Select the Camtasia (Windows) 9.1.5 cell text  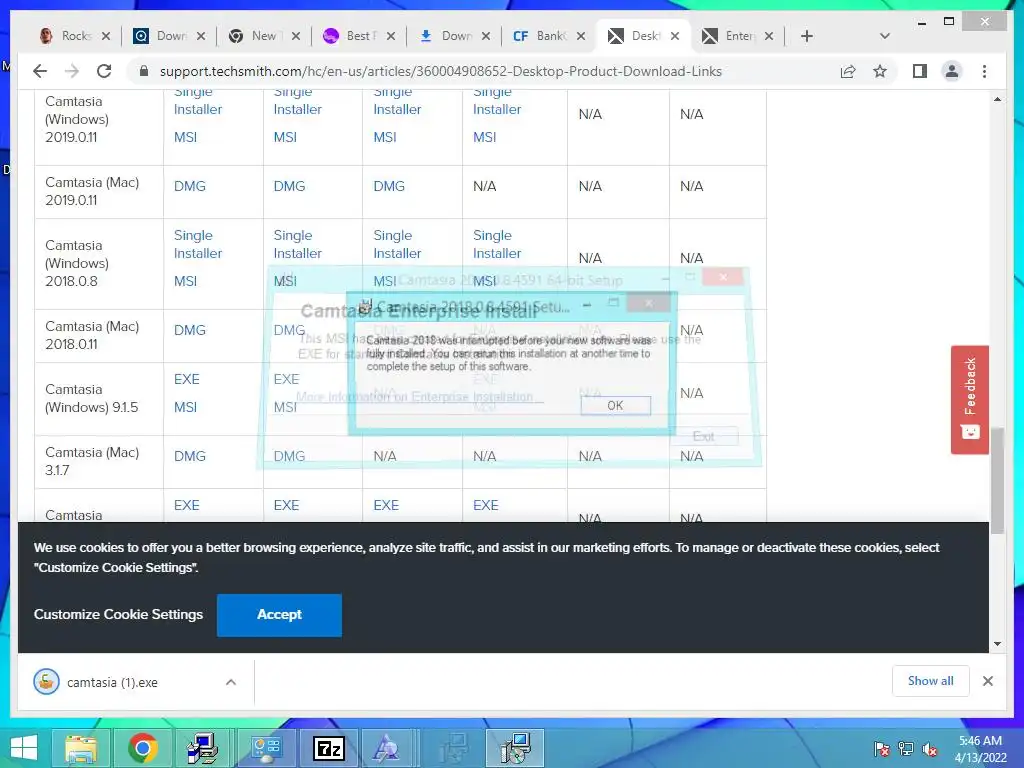(x=91, y=398)
